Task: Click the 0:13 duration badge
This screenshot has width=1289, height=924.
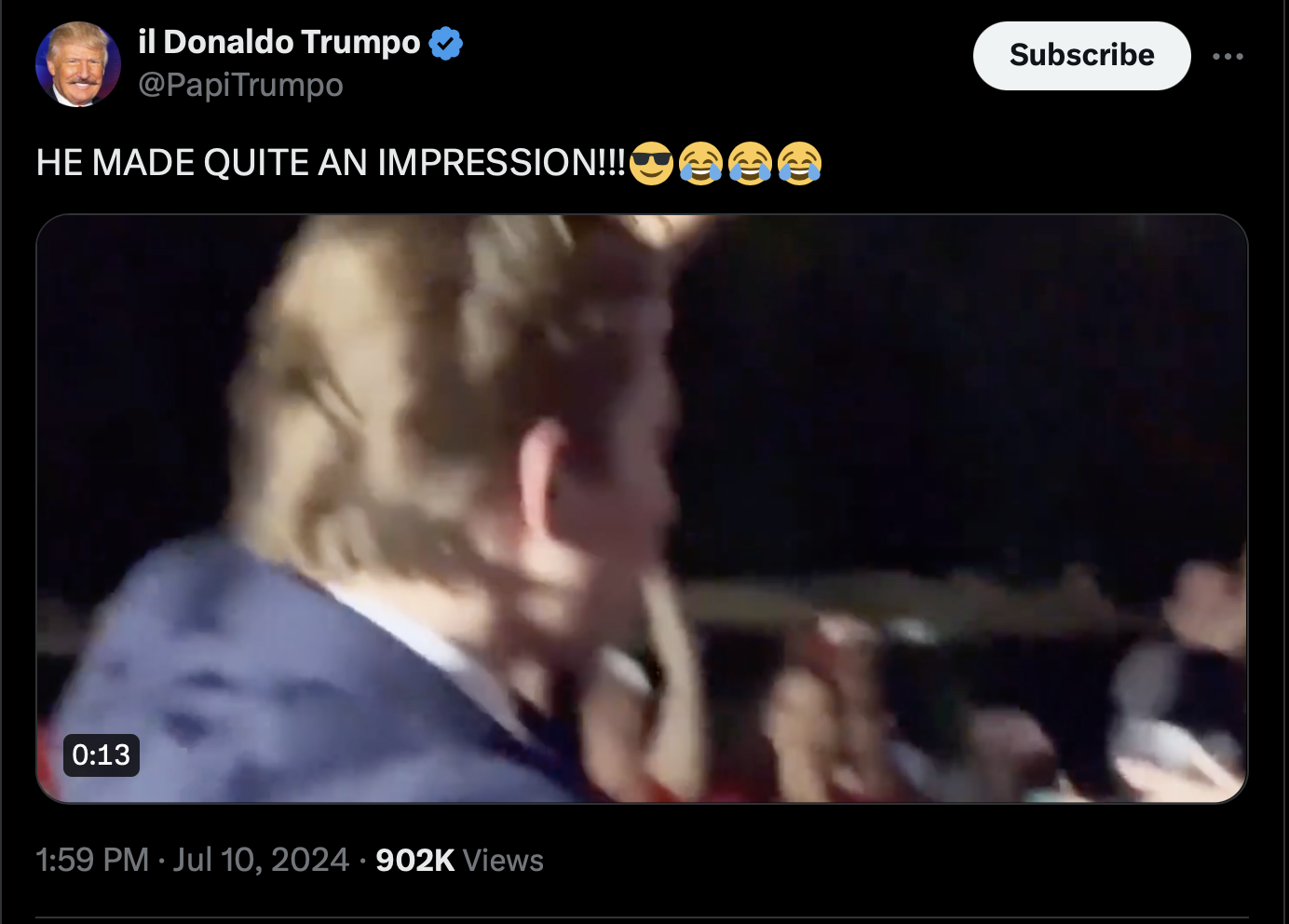Action: (x=102, y=754)
